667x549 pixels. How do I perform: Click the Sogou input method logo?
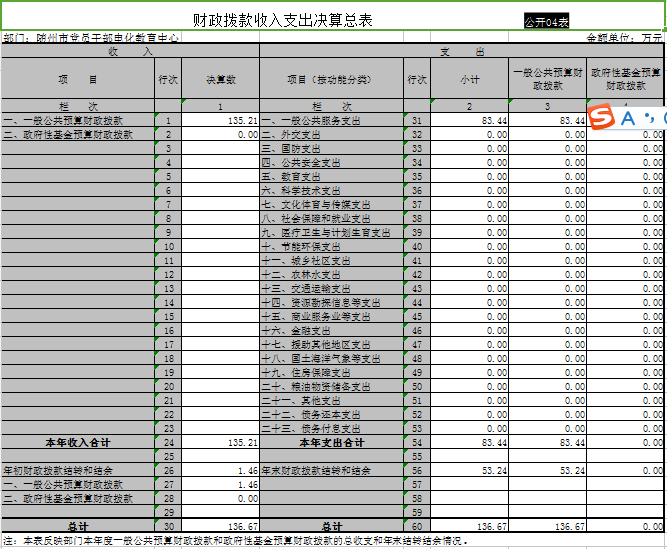(x=603, y=118)
